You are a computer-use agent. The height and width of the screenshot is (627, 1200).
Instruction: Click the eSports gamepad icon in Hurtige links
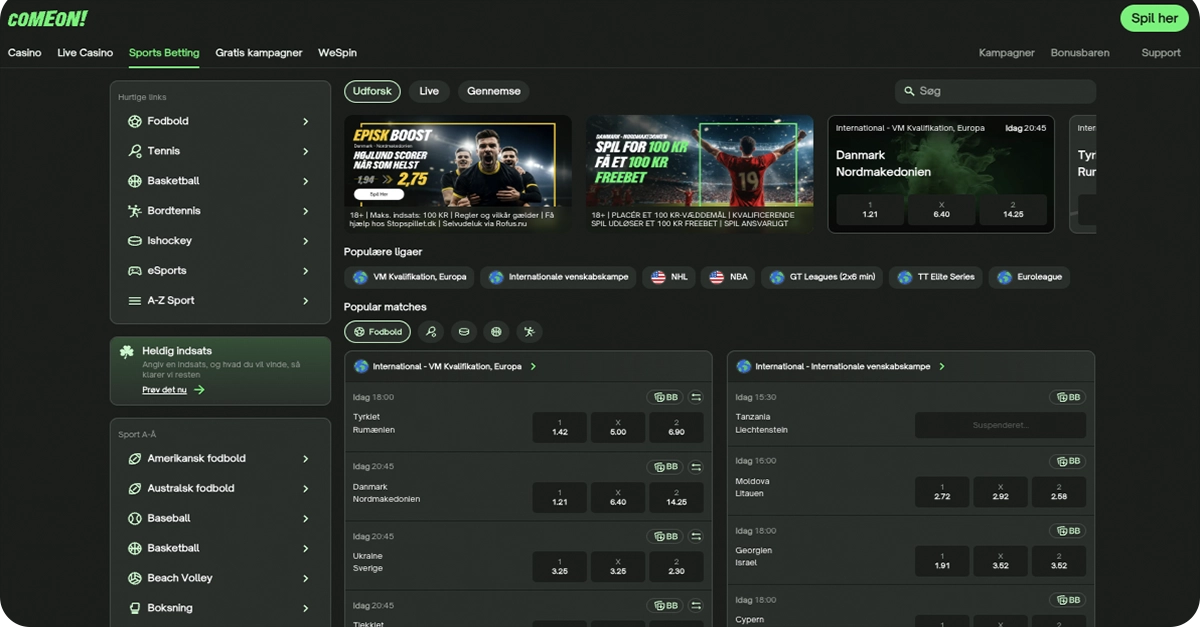[135, 270]
